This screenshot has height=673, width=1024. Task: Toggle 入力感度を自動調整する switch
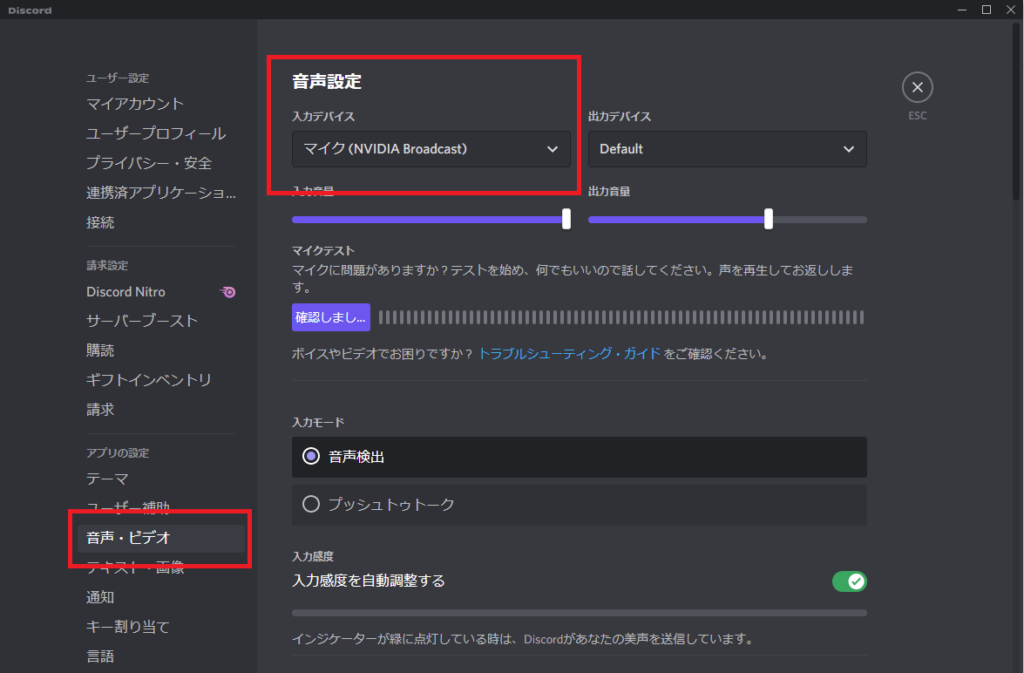click(x=849, y=581)
